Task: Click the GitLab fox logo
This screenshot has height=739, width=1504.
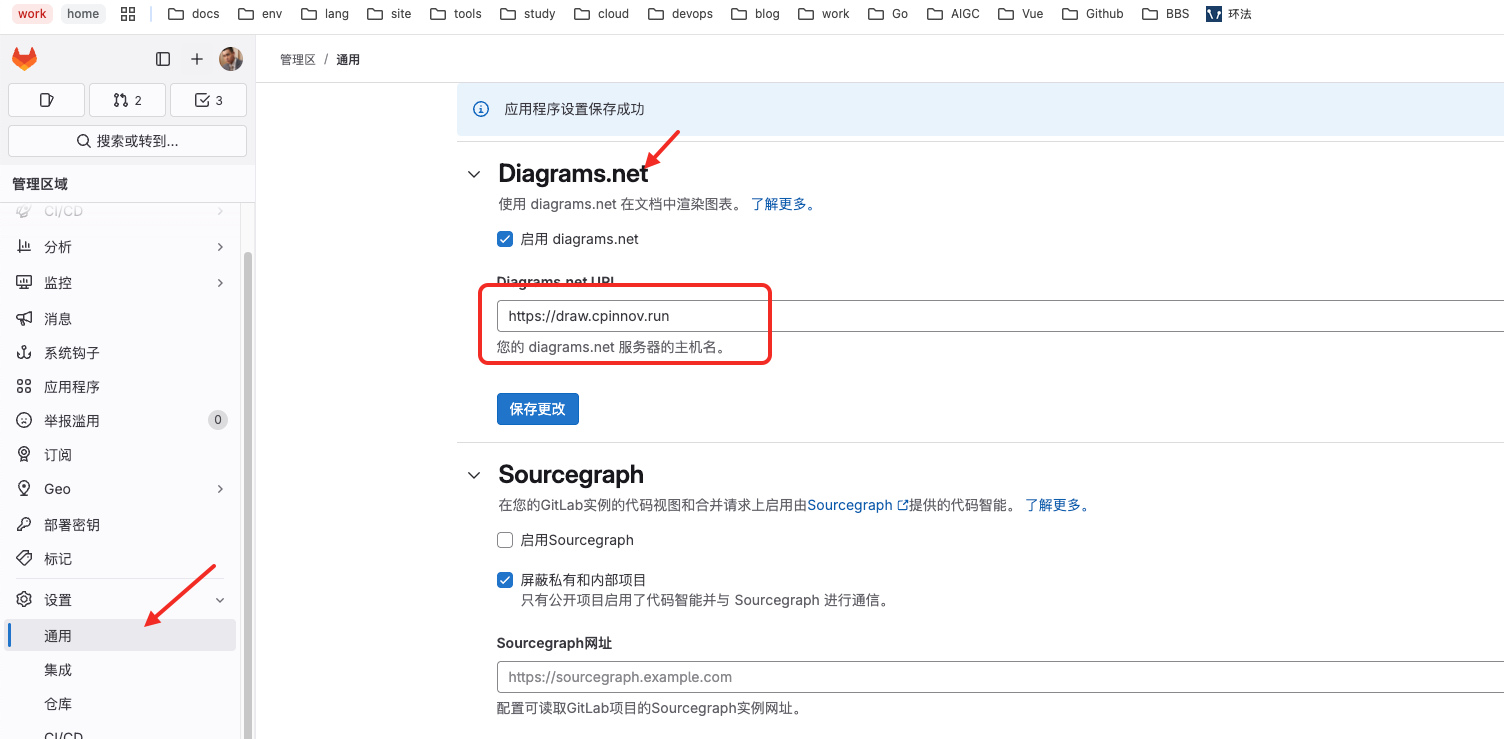Action: (25, 59)
